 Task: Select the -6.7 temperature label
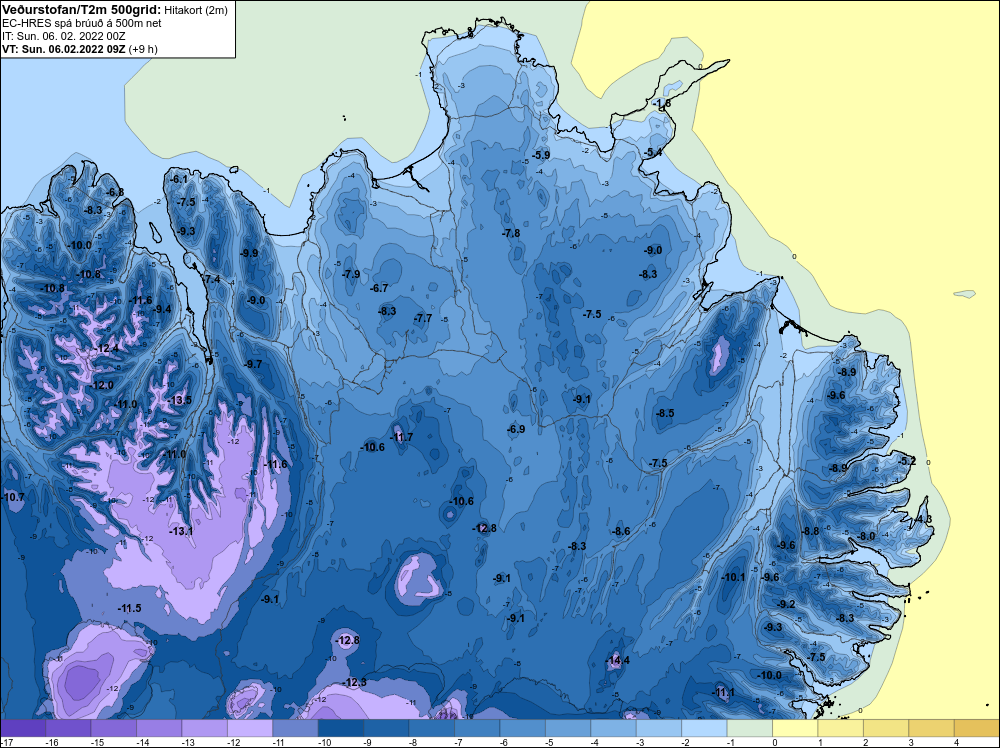[379, 288]
